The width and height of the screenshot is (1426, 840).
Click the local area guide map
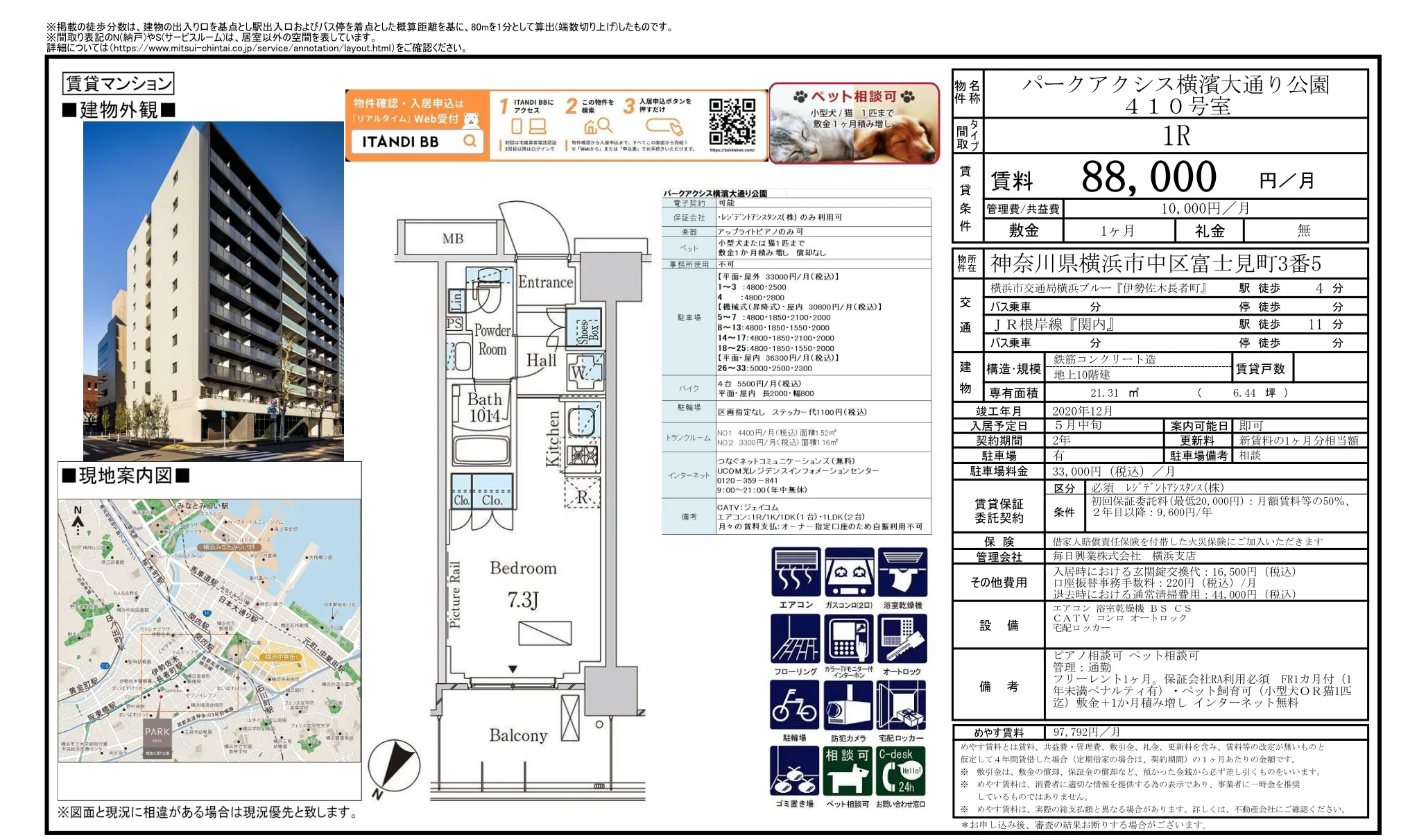click(x=209, y=631)
